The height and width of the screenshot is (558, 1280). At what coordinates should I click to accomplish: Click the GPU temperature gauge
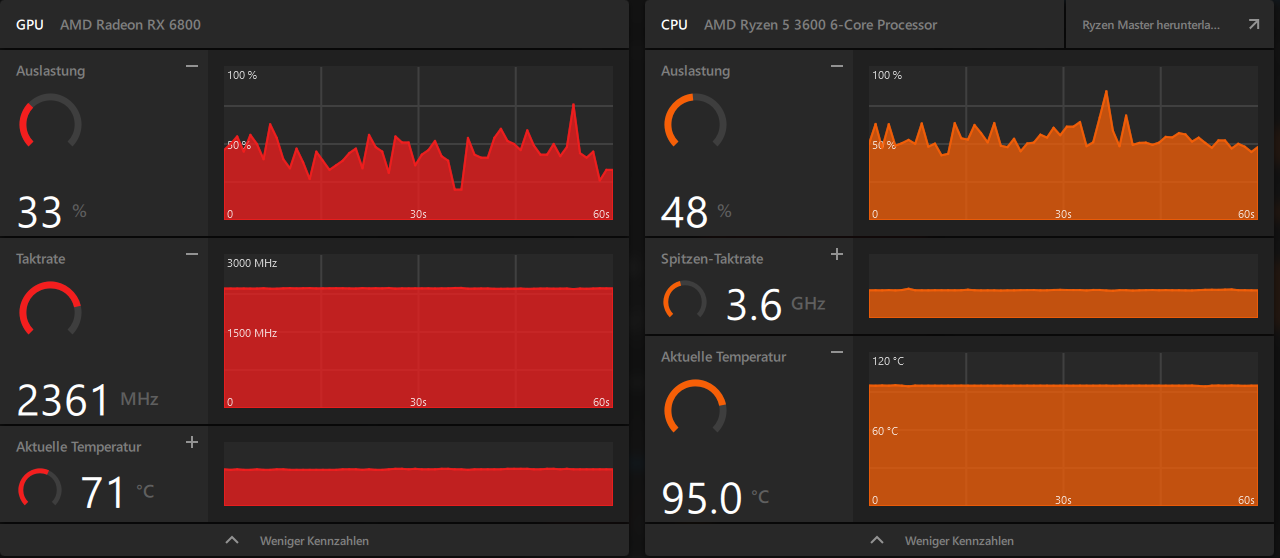(40, 488)
